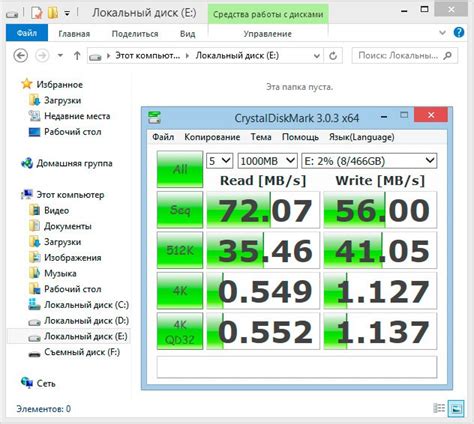Click Этот компьют... in the address path
The width and height of the screenshot is (474, 424).
point(147,55)
